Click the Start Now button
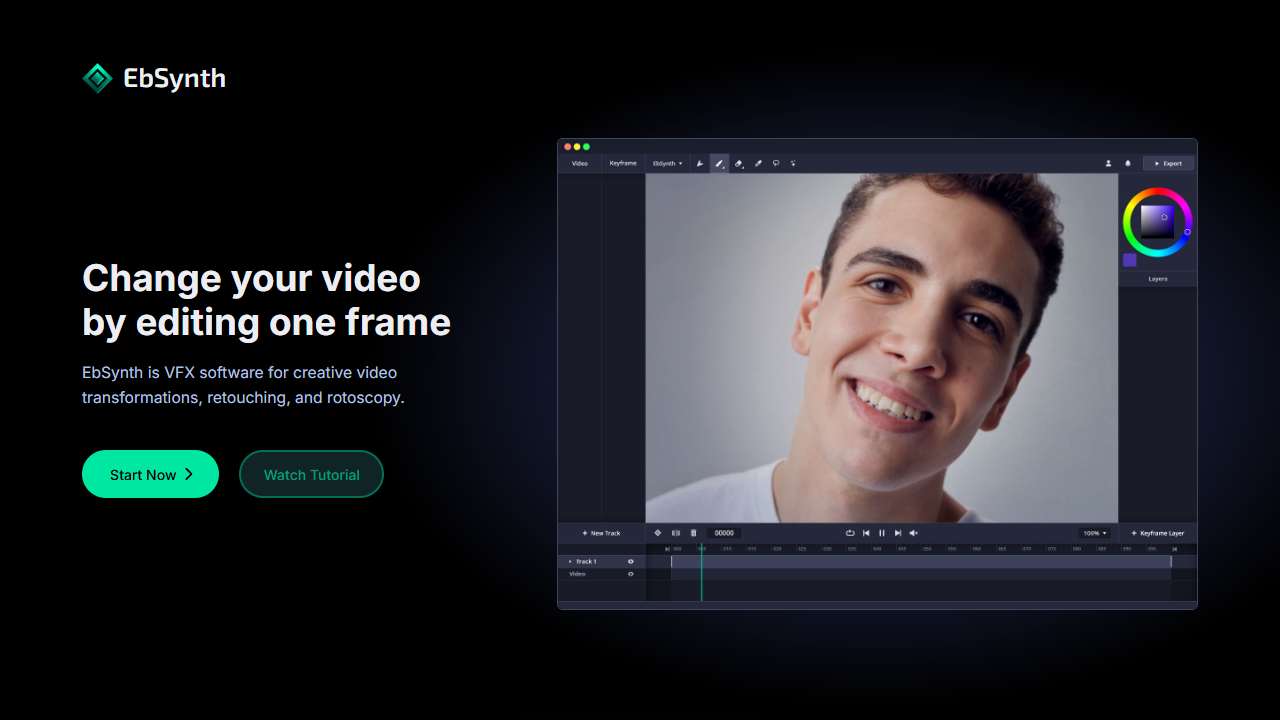 point(150,474)
